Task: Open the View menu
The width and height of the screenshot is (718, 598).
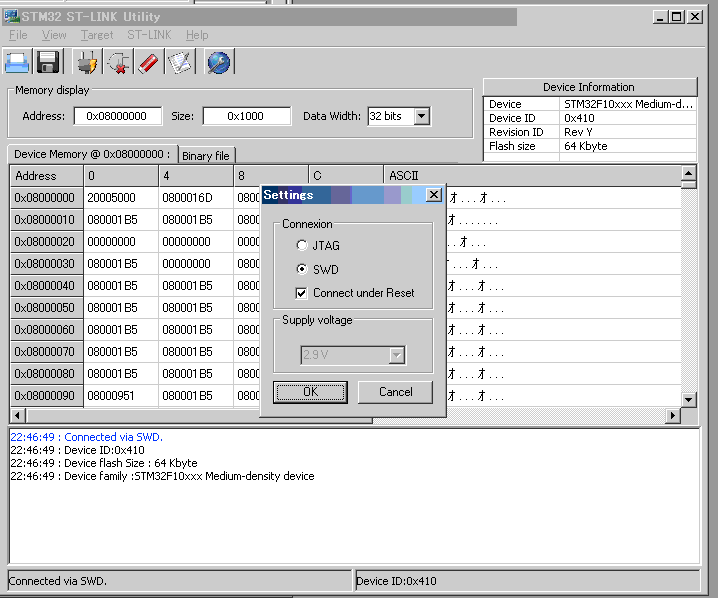Action: pyautogui.click(x=54, y=35)
